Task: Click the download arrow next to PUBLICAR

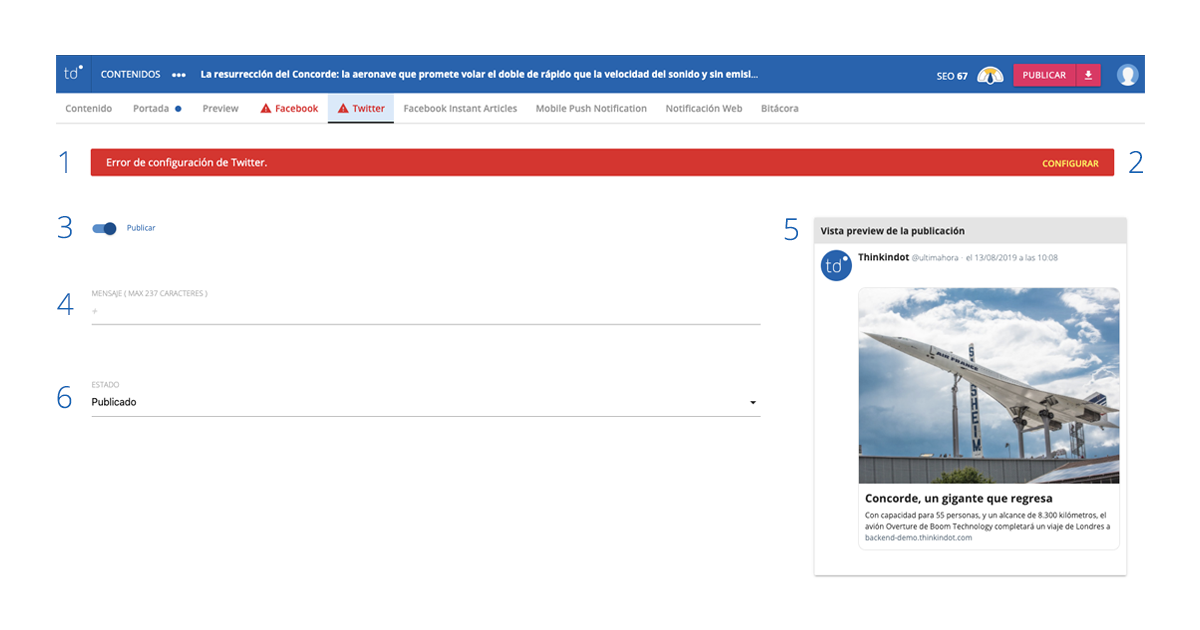Action: click(x=1089, y=75)
